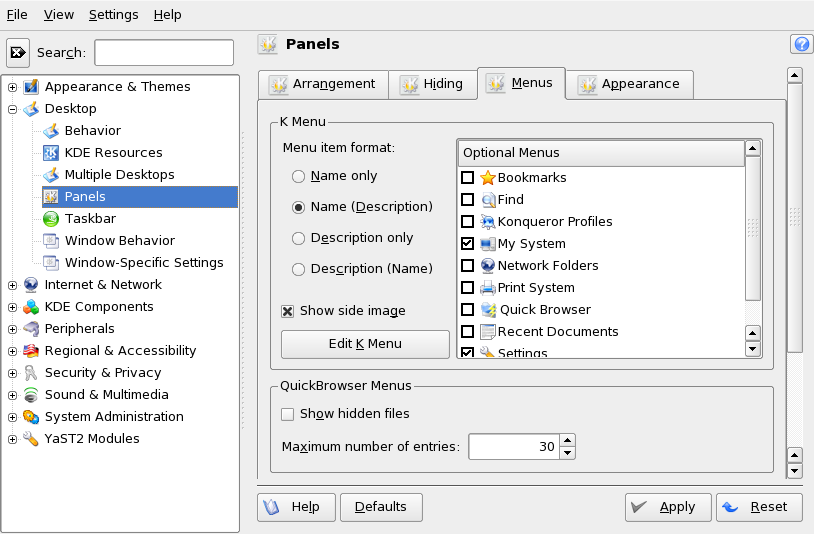The width and height of the screenshot is (814, 534).
Task: Click the Sound & Multimedia icon
Action: click(x=31, y=394)
